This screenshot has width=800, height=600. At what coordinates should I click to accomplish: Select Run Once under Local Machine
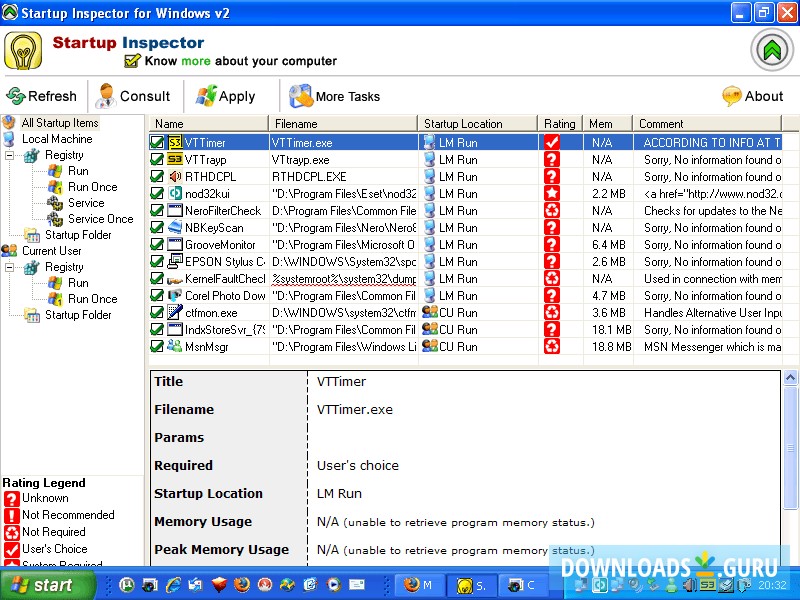click(x=92, y=187)
